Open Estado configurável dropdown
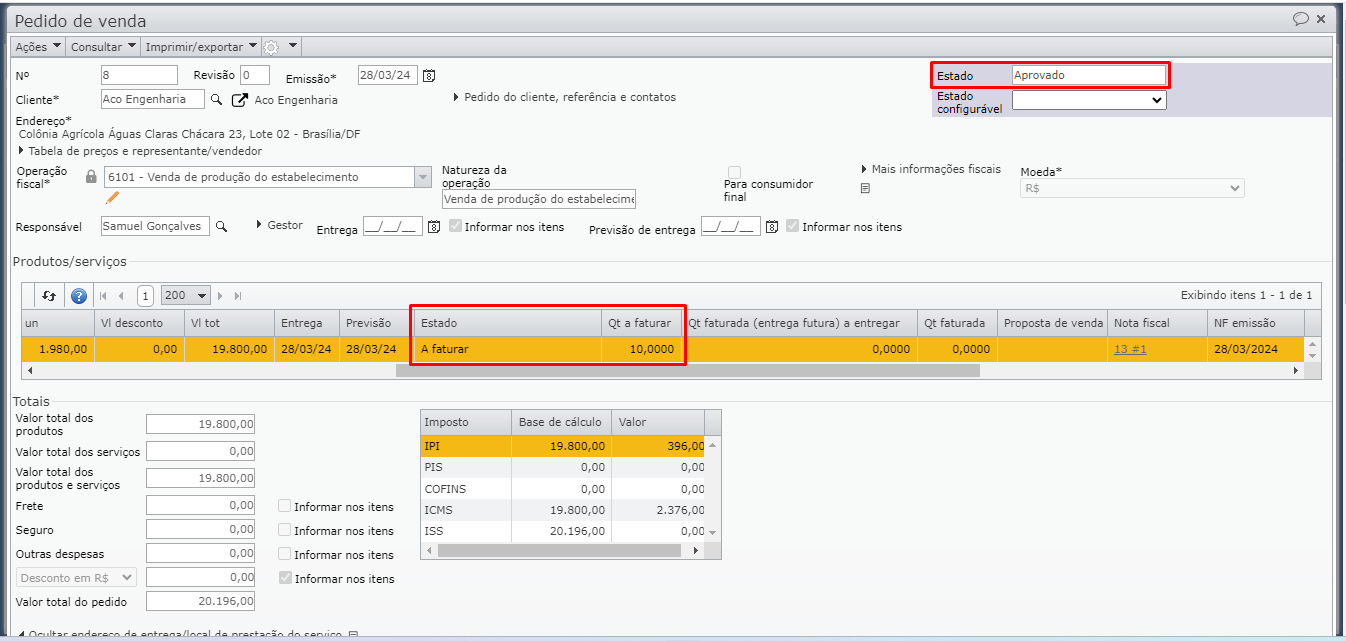 point(1089,100)
